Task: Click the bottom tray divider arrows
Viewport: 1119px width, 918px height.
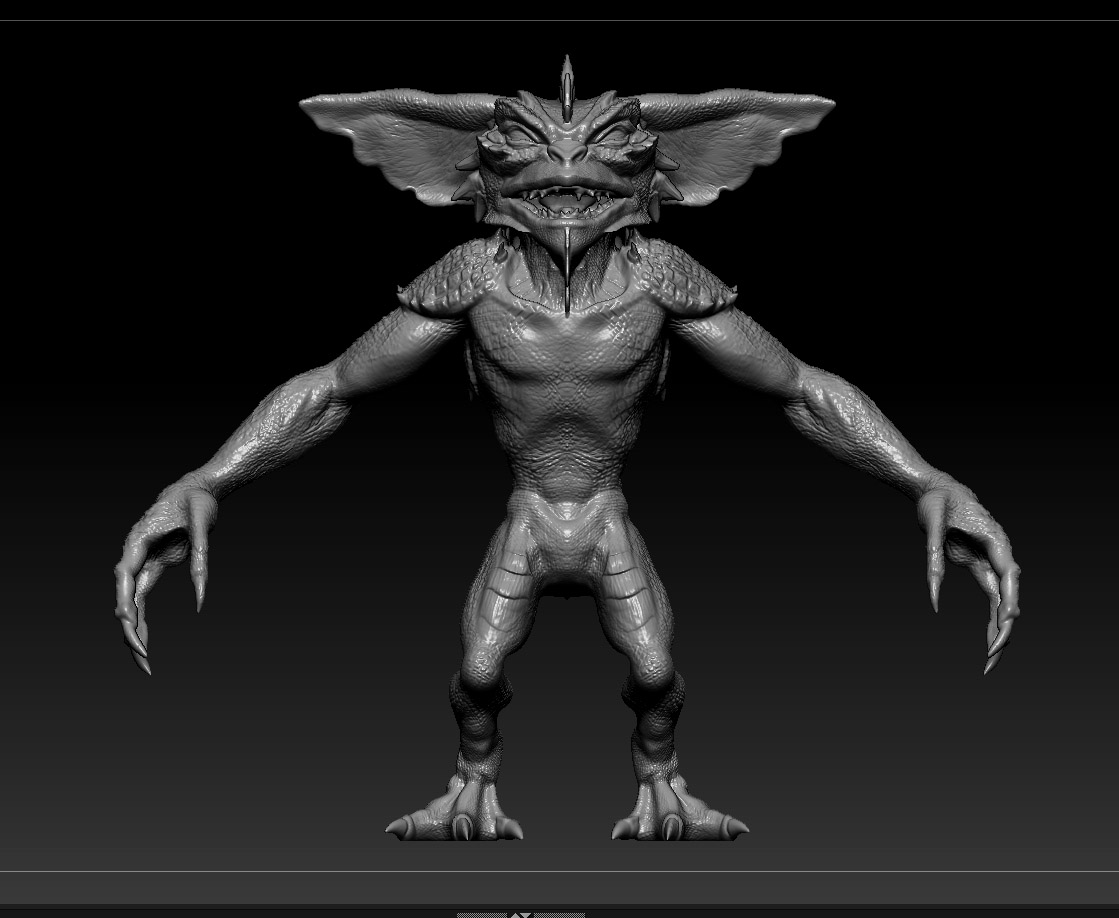Action: [x=521, y=915]
